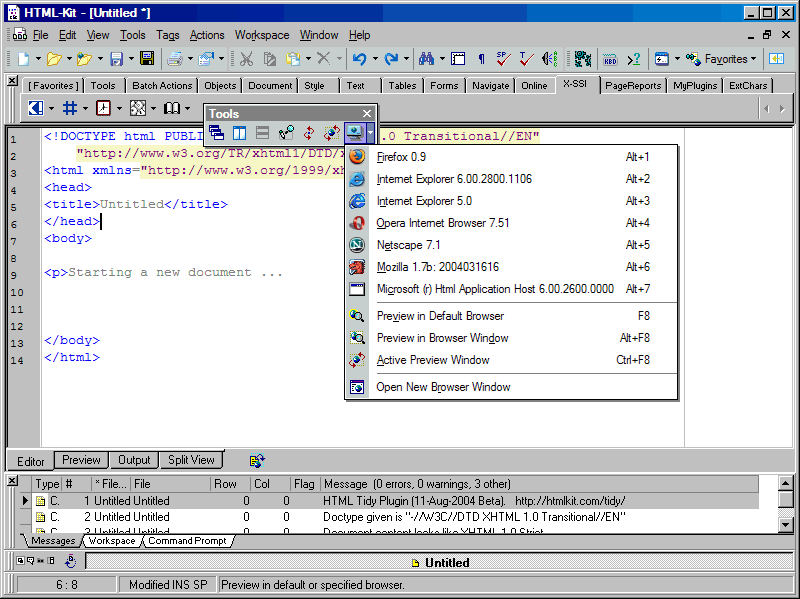Toggle the far-right side panel icon in toolbar
This screenshot has width=800, height=599.
pyautogui.click(x=777, y=59)
